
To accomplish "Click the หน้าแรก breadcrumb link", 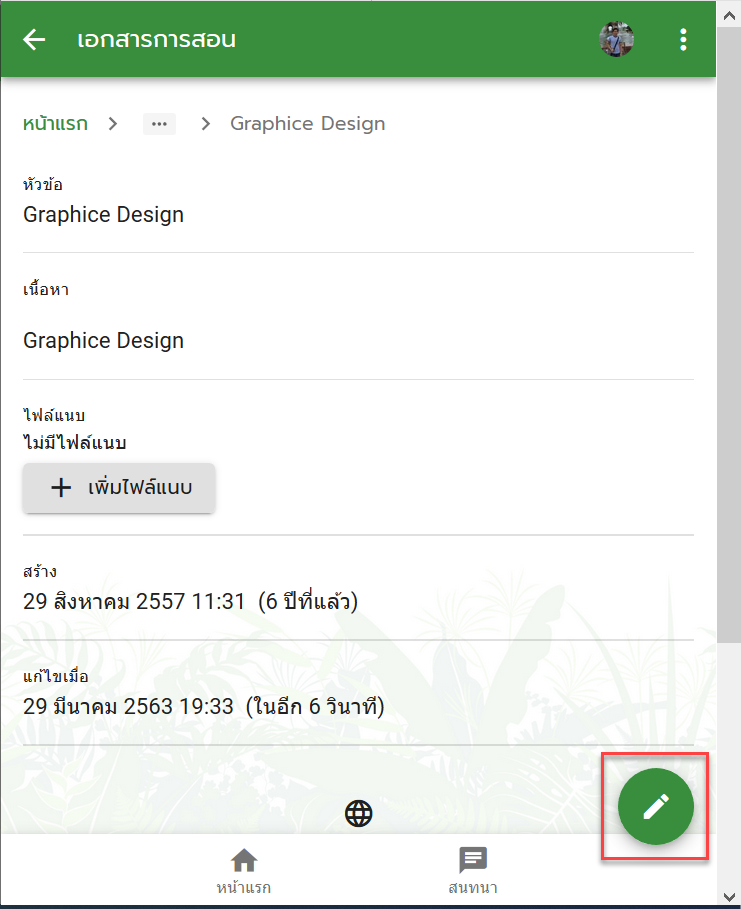I will point(55,123).
